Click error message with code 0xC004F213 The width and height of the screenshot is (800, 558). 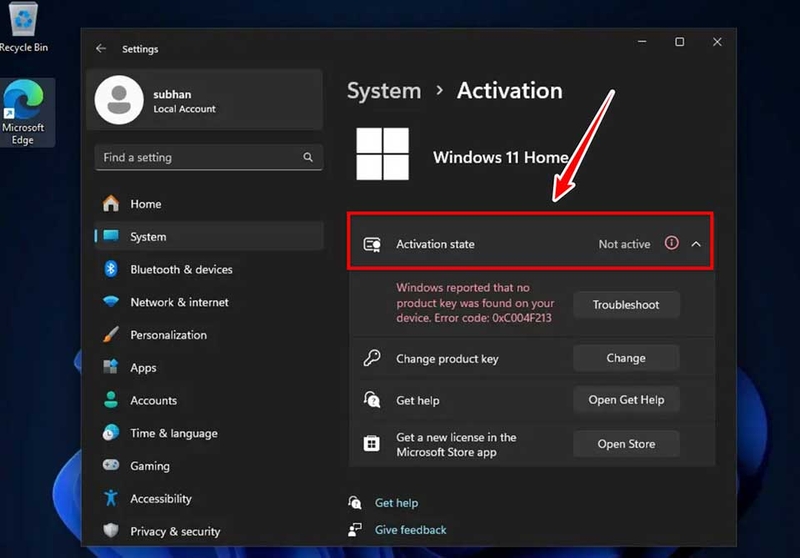(475, 302)
